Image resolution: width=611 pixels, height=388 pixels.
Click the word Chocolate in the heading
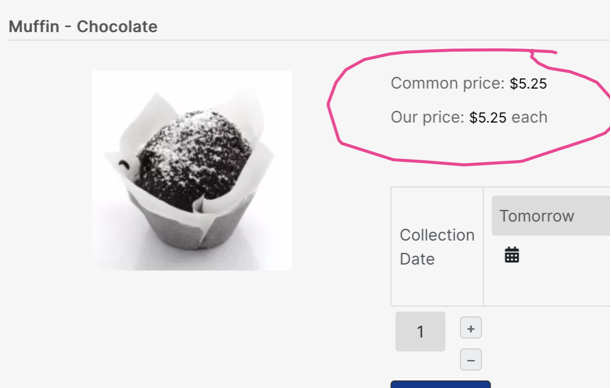[117, 26]
